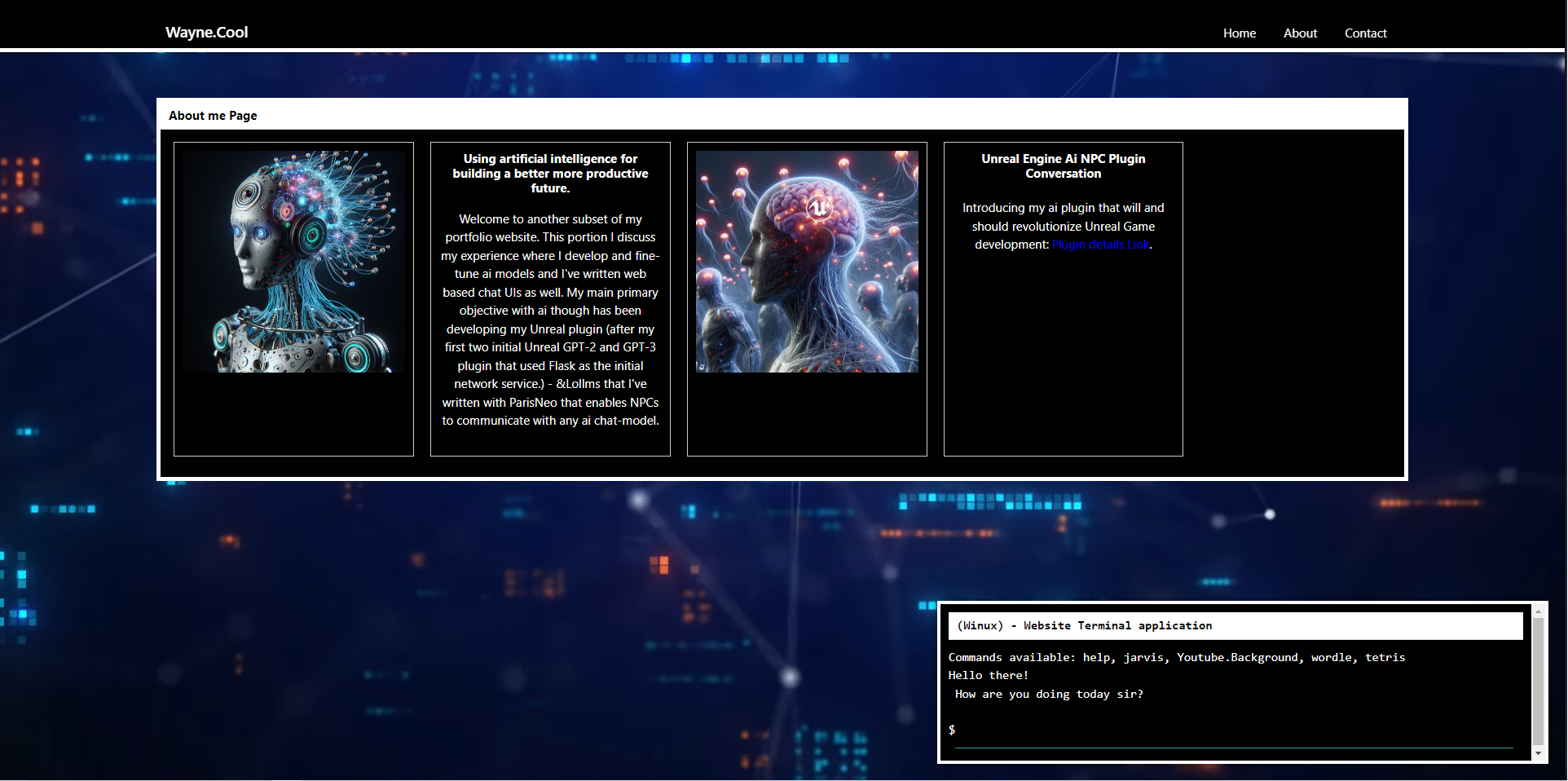The height and width of the screenshot is (781, 1568).
Task: Click the Wayne.Cool site logo
Action: click(206, 33)
